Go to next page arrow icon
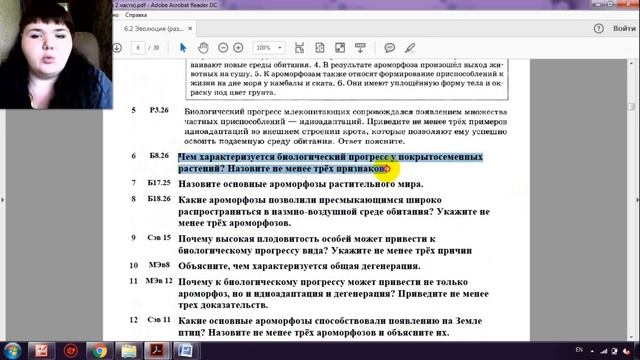This screenshot has width=640, height=360. click(x=117, y=48)
